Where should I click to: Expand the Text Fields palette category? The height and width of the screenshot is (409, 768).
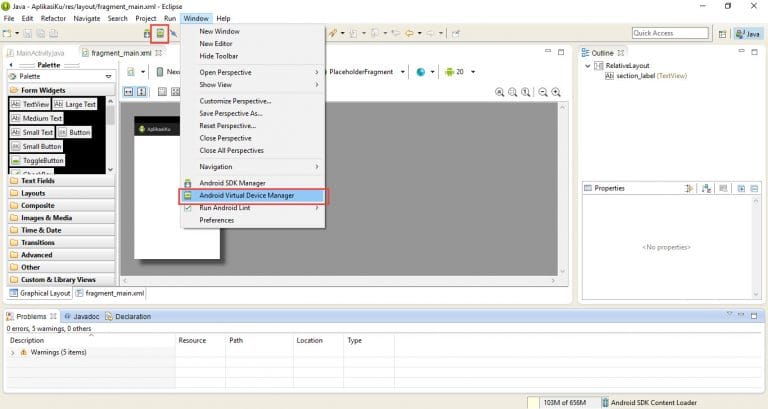pos(62,181)
